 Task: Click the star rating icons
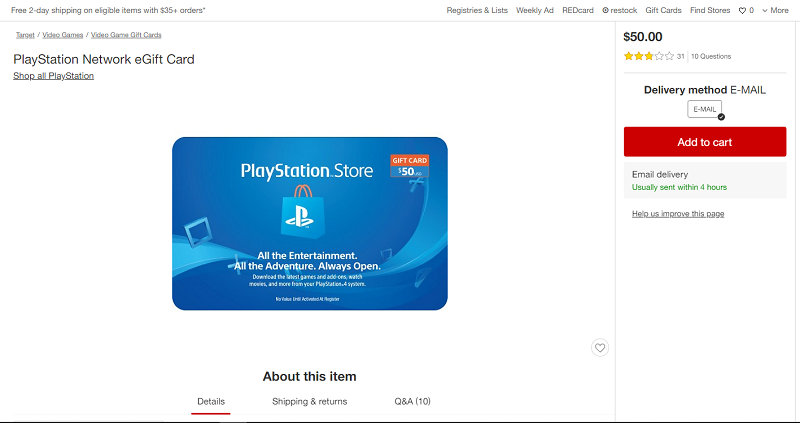(648, 56)
